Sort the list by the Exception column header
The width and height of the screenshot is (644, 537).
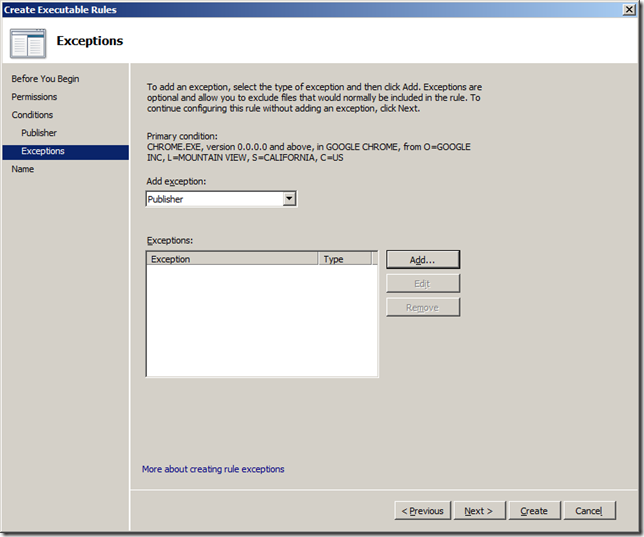click(x=232, y=259)
